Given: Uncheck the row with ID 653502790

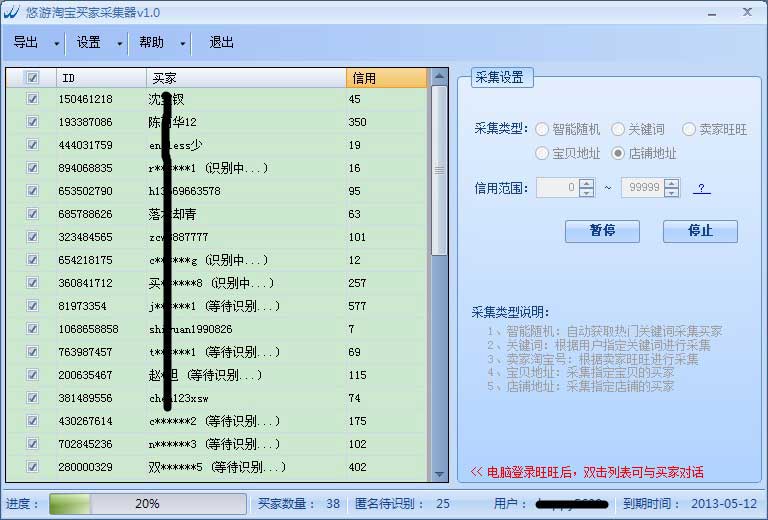Looking at the screenshot, I should coord(32,190).
